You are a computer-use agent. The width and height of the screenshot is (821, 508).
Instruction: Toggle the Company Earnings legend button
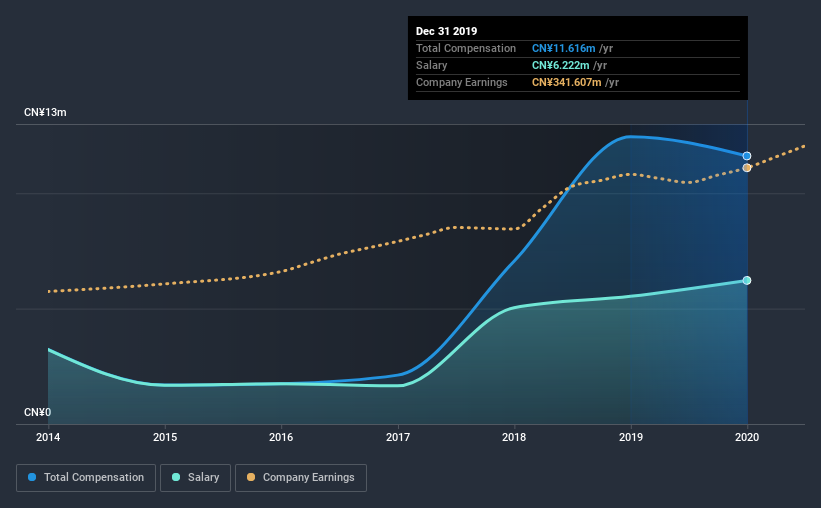(x=301, y=478)
